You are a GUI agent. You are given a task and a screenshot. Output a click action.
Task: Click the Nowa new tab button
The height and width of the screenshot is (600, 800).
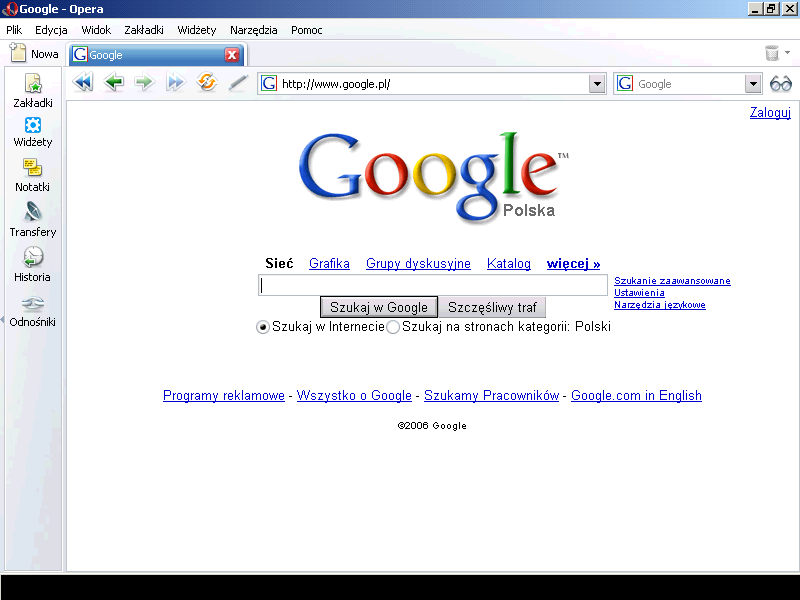[x=35, y=53]
